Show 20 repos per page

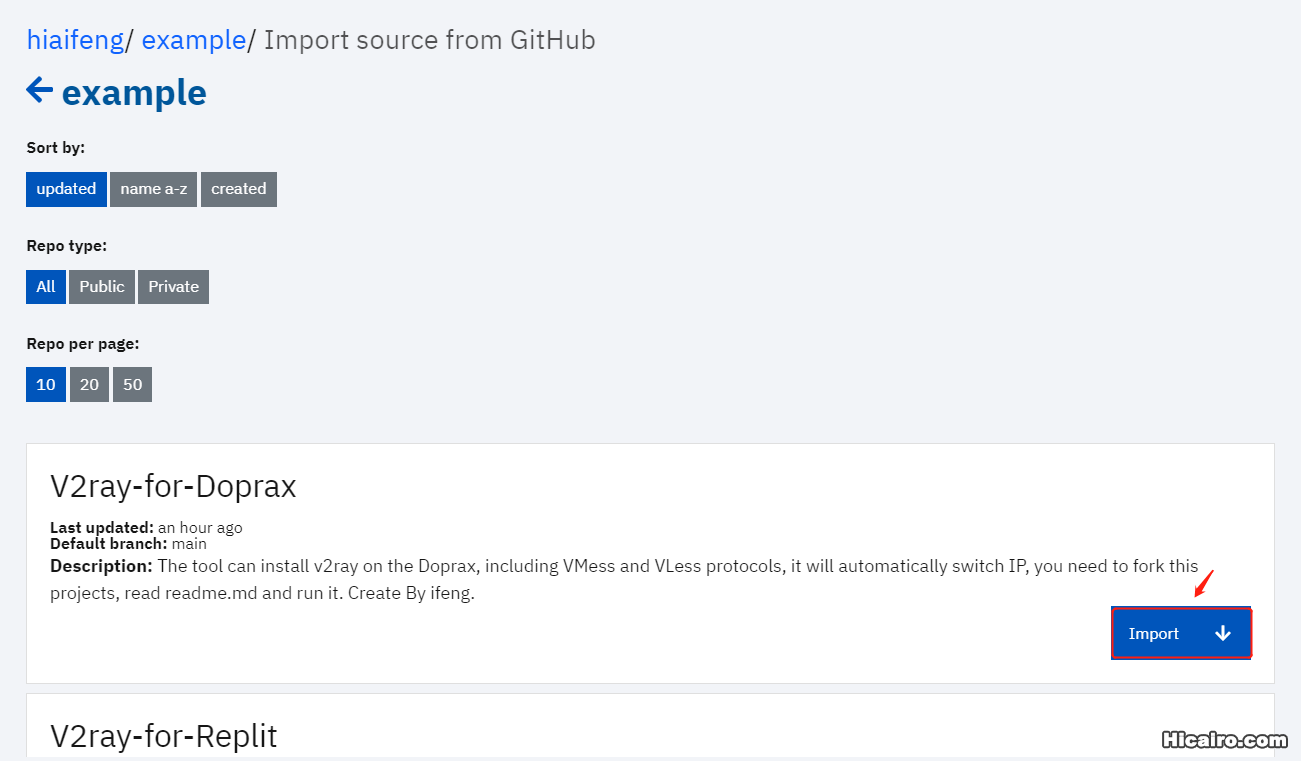tap(89, 385)
